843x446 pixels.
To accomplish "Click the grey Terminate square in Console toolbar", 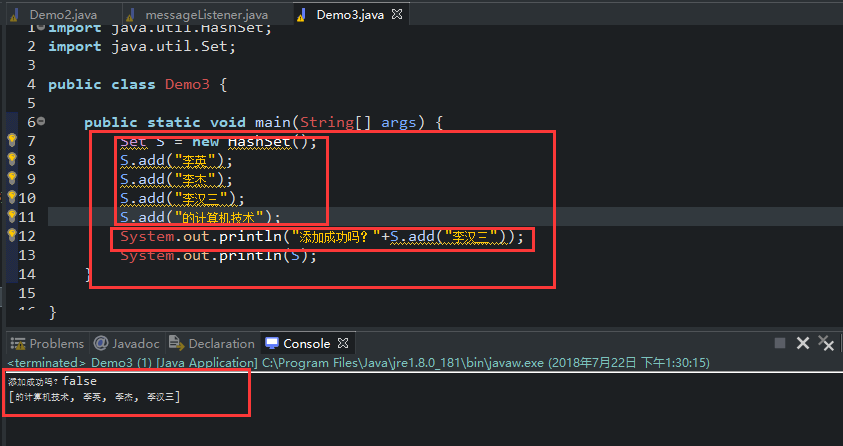I will pos(780,343).
